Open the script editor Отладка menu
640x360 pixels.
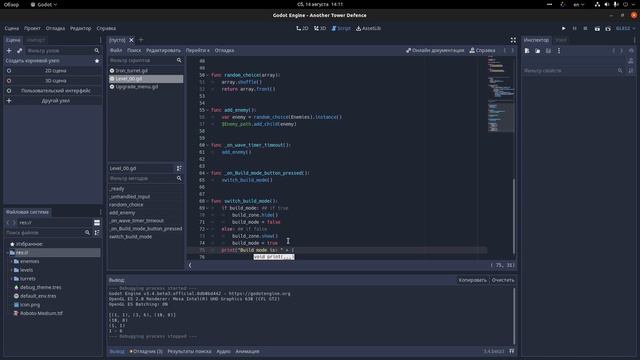tap(224, 51)
